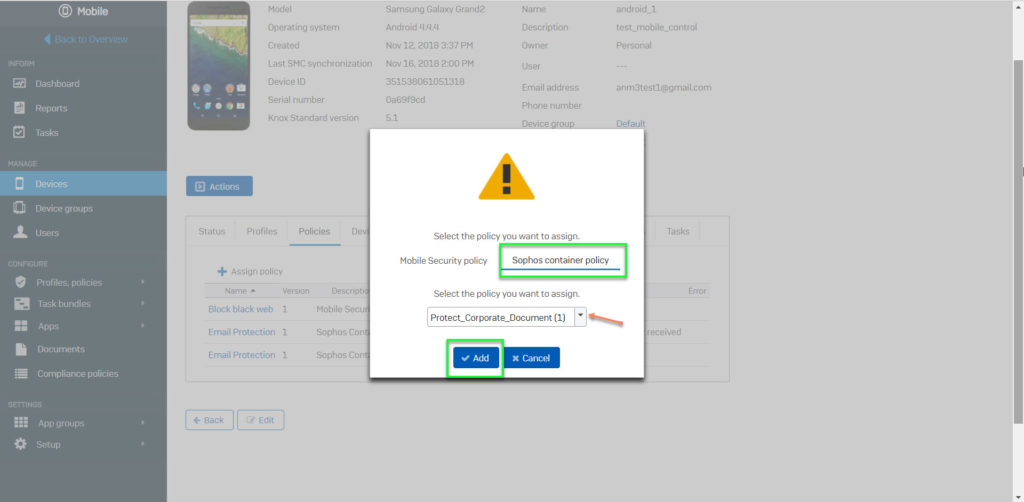The image size is (1024, 502).
Task: Switch to the Policies tab
Action: tap(314, 231)
